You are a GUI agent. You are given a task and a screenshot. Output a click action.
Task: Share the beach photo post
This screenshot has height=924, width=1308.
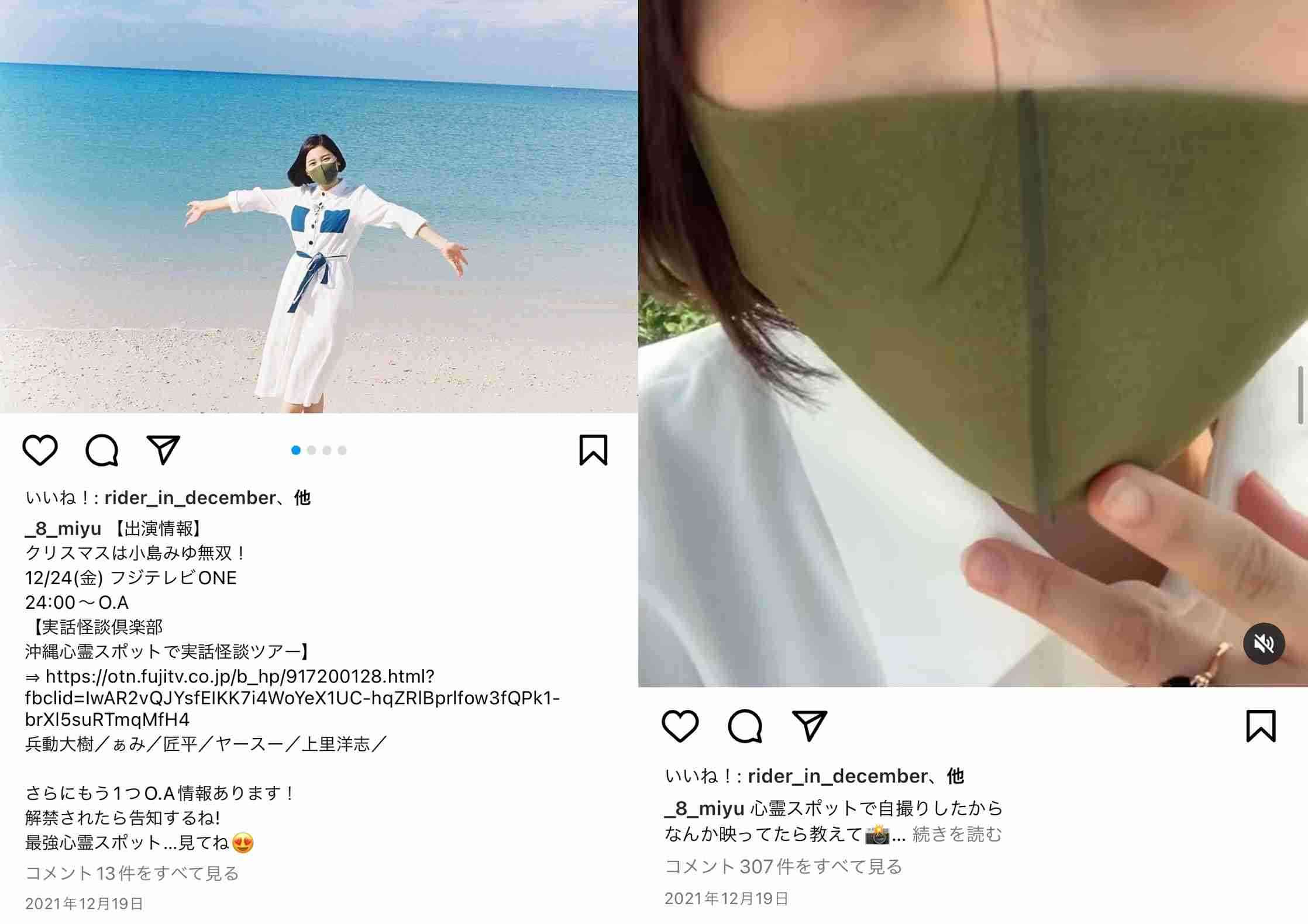click(x=163, y=450)
